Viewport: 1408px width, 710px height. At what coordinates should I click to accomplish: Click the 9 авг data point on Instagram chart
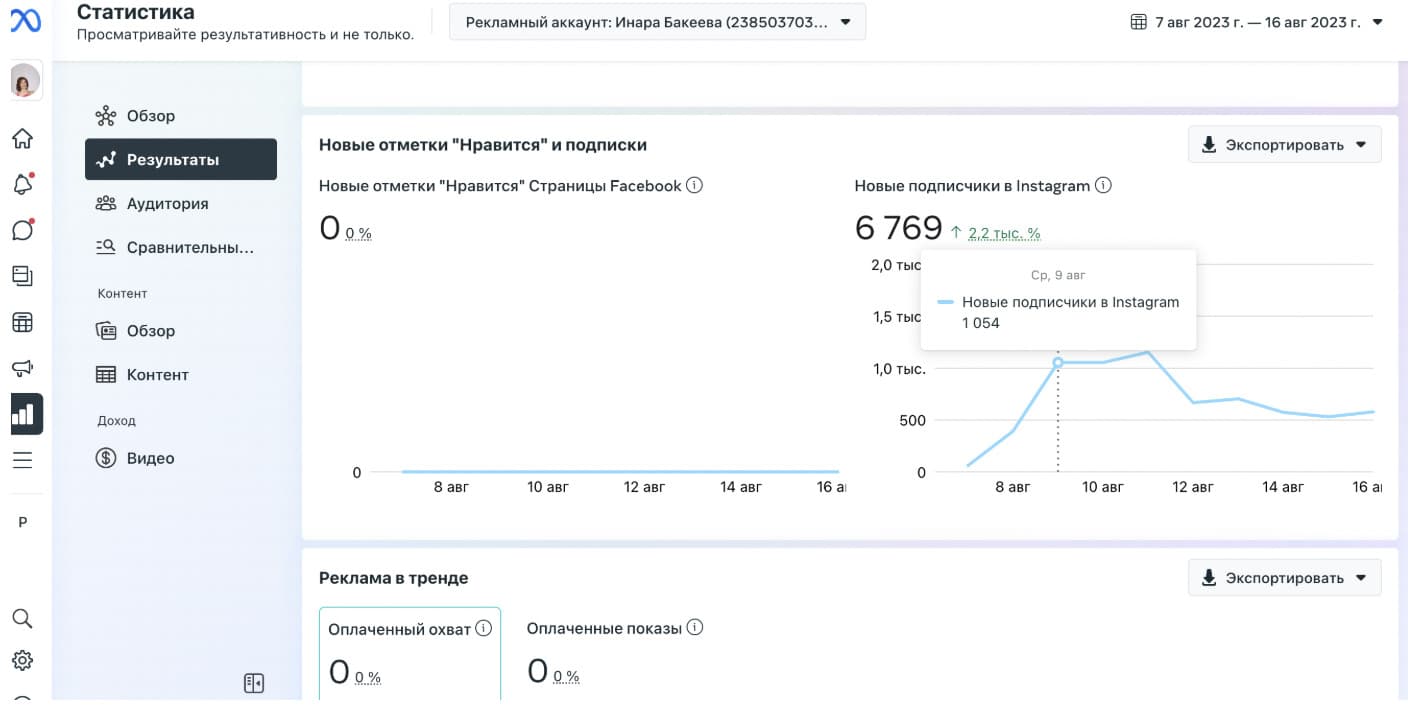click(x=1058, y=363)
